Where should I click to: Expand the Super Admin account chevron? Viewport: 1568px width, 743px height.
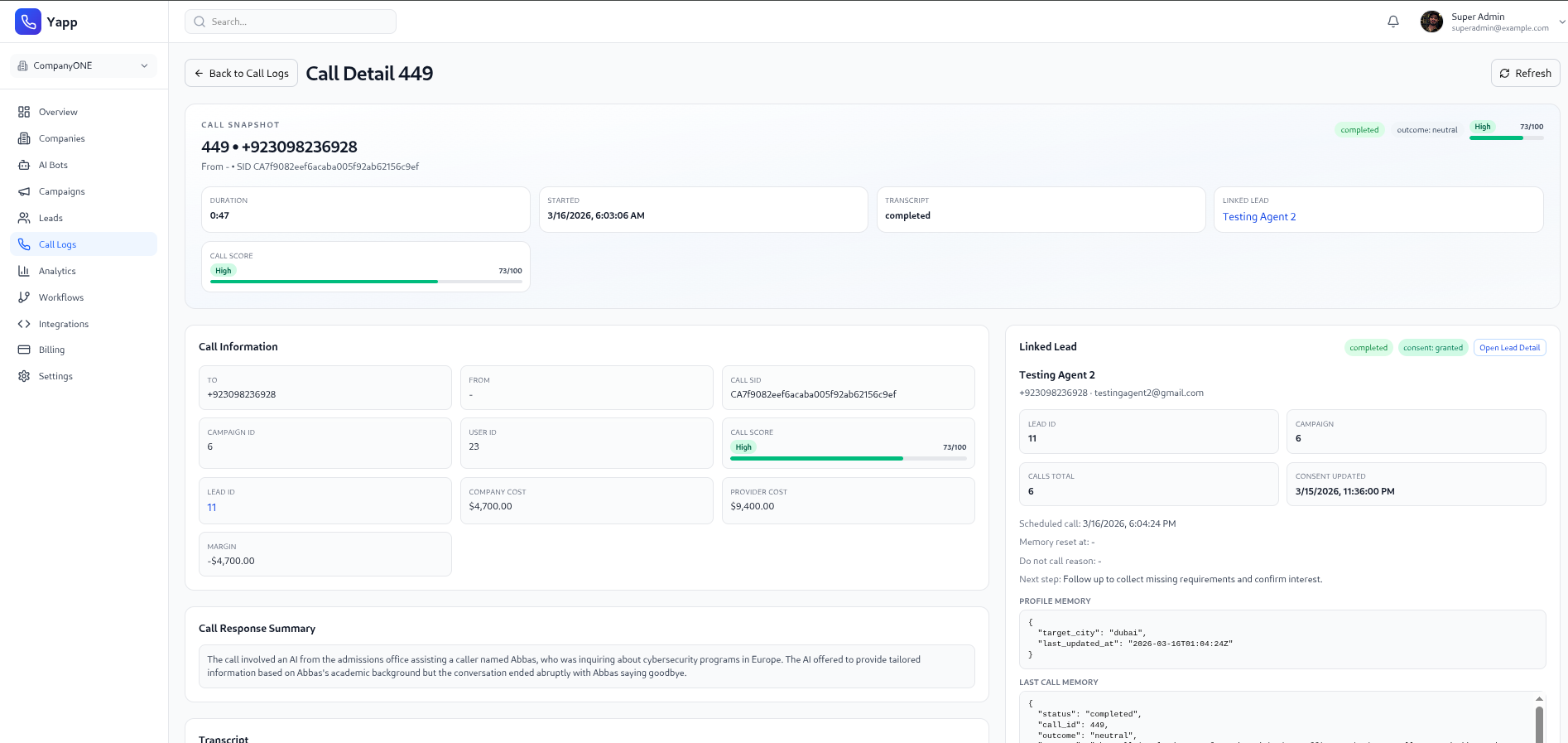coord(1562,22)
